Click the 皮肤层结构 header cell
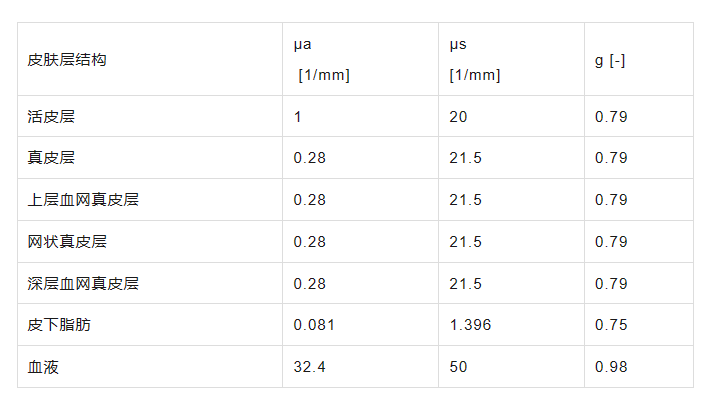 [x=67, y=60]
